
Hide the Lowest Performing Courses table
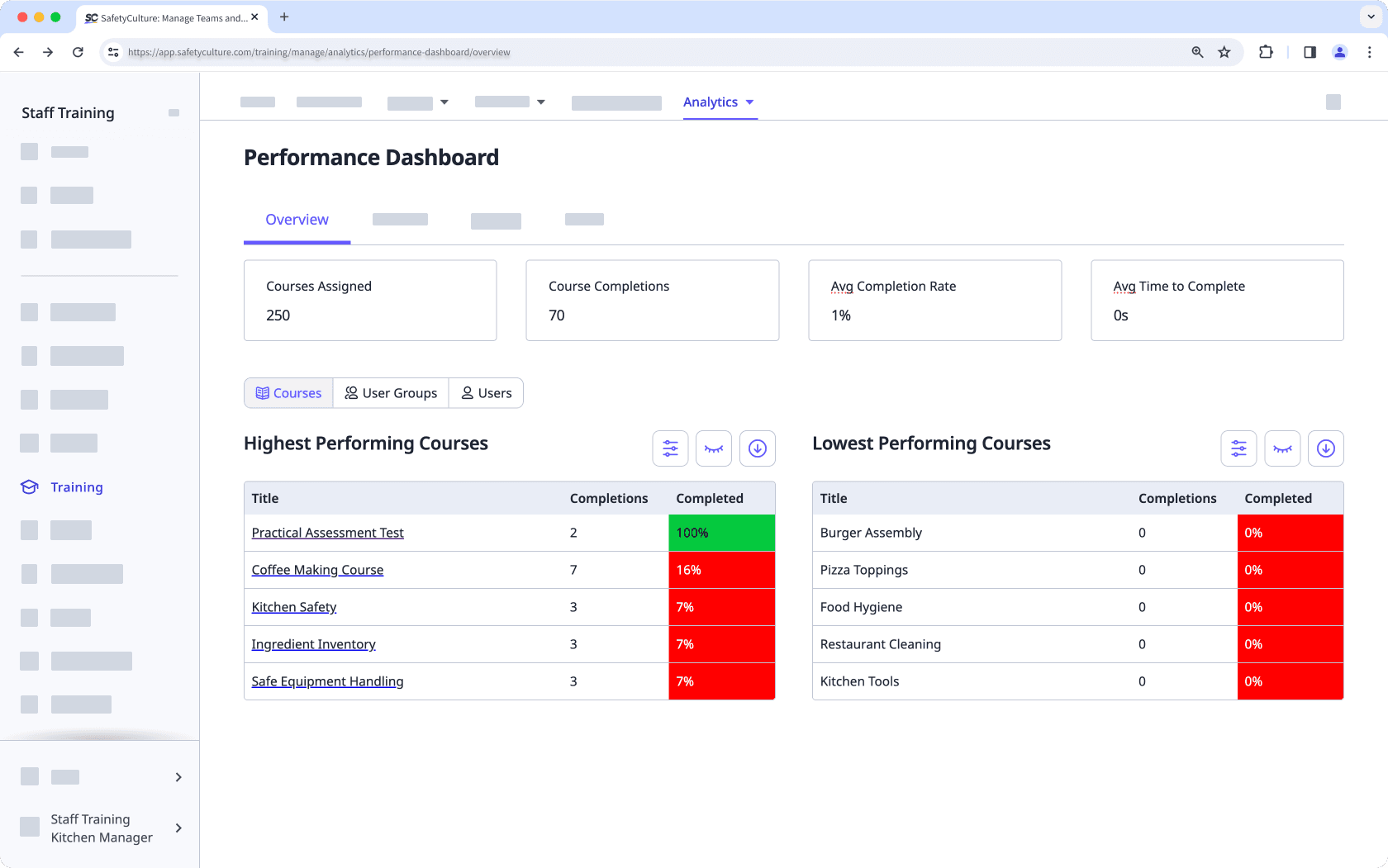1282,448
